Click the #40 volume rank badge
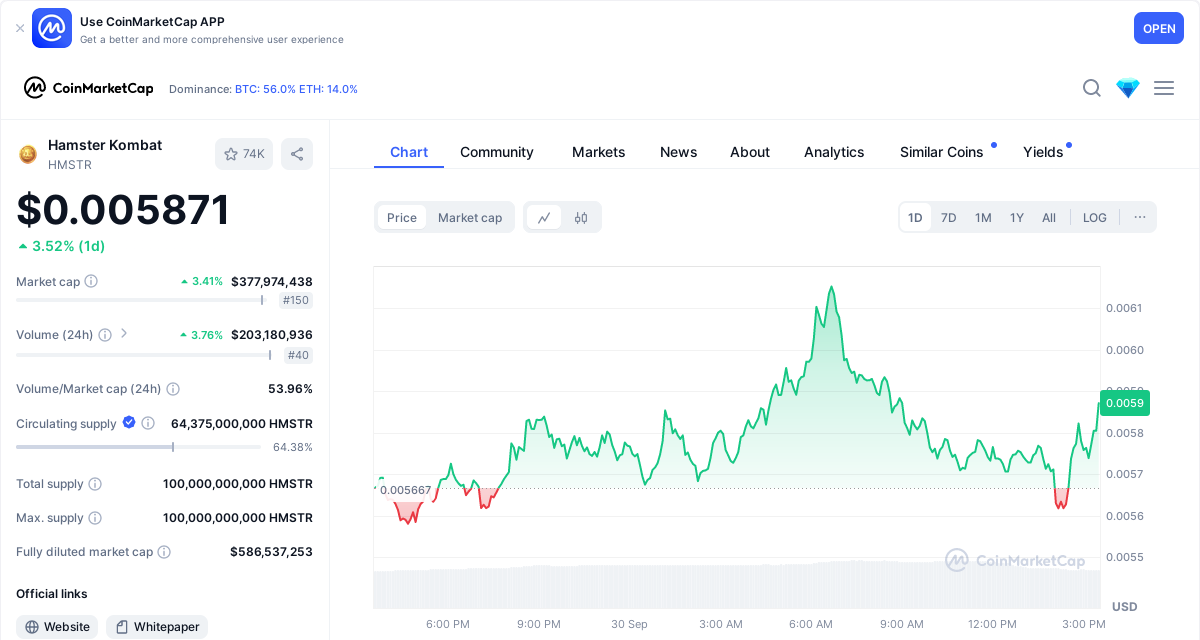1200x640 pixels. (x=299, y=355)
